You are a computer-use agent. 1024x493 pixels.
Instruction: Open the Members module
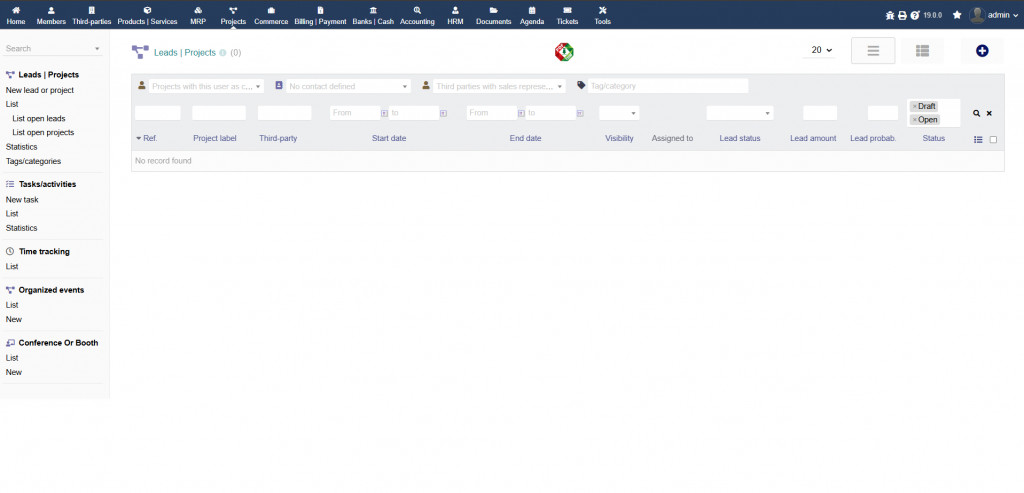pyautogui.click(x=51, y=15)
